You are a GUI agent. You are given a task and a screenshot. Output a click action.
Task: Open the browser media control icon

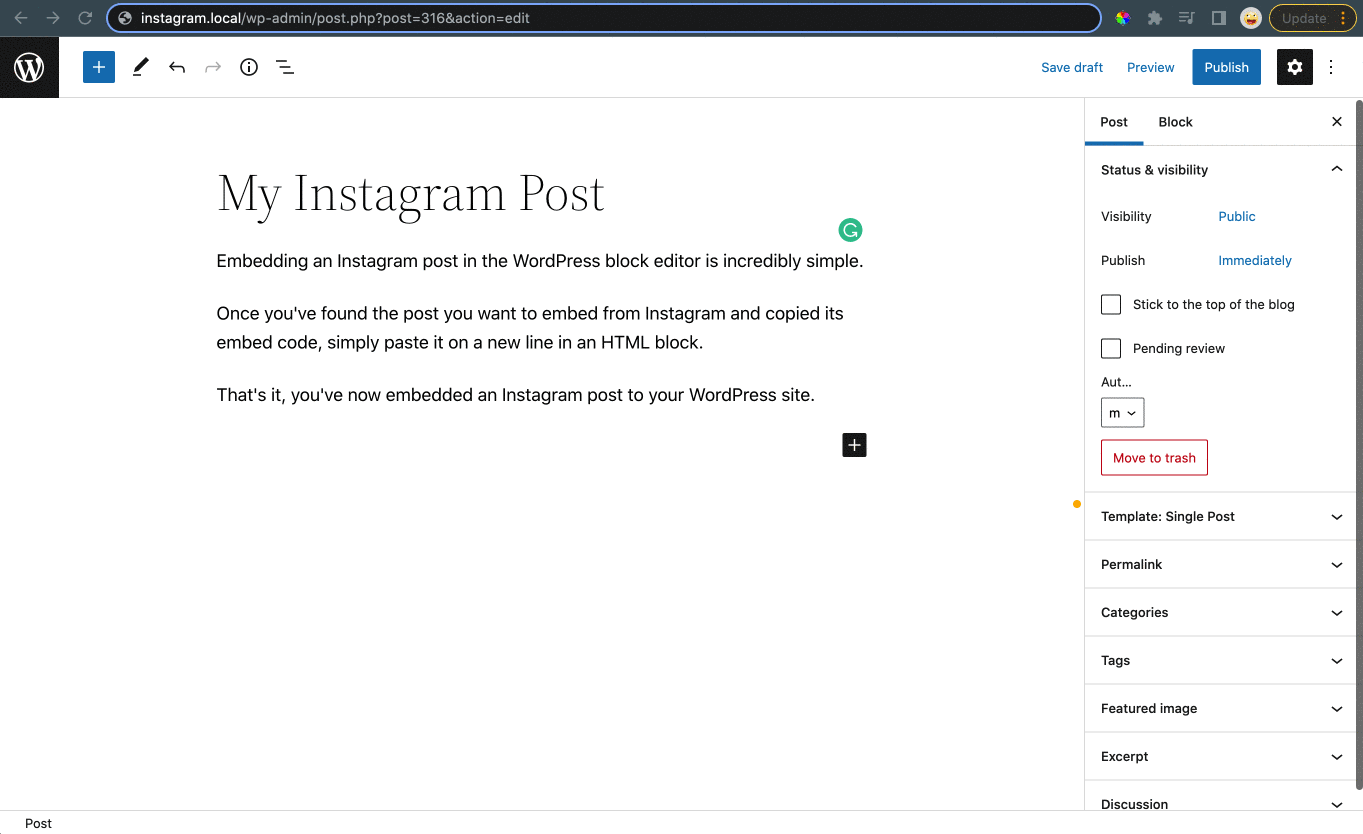pyautogui.click(x=1187, y=18)
